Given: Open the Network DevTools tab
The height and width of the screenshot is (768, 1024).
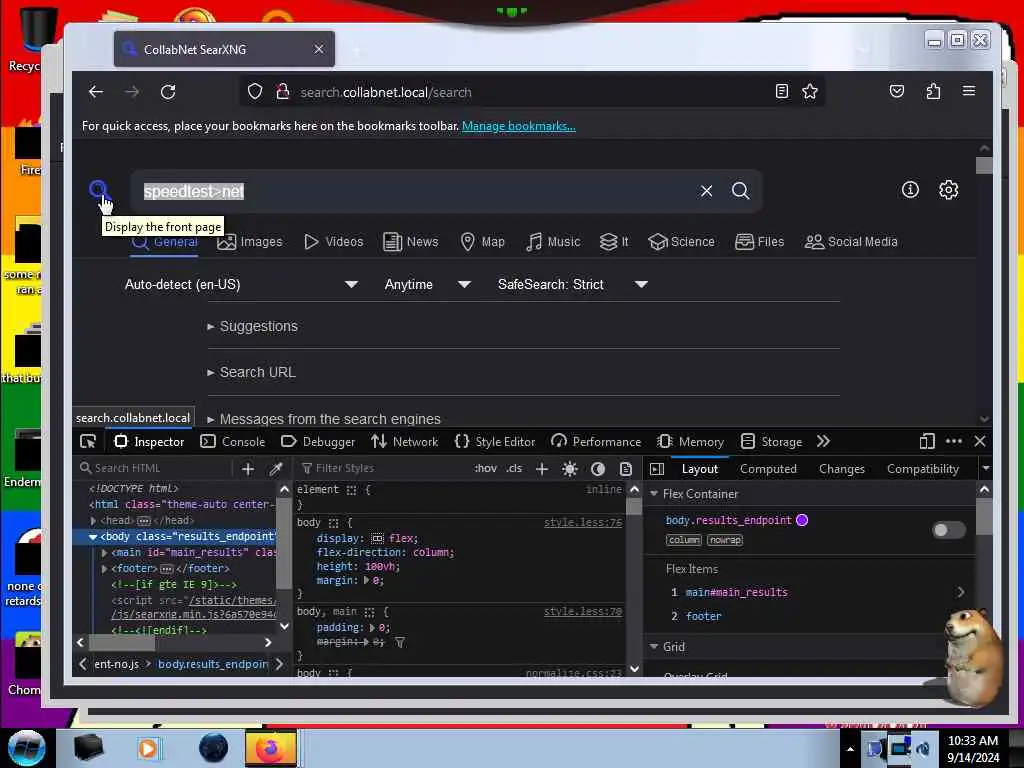Looking at the screenshot, I should [x=405, y=442].
